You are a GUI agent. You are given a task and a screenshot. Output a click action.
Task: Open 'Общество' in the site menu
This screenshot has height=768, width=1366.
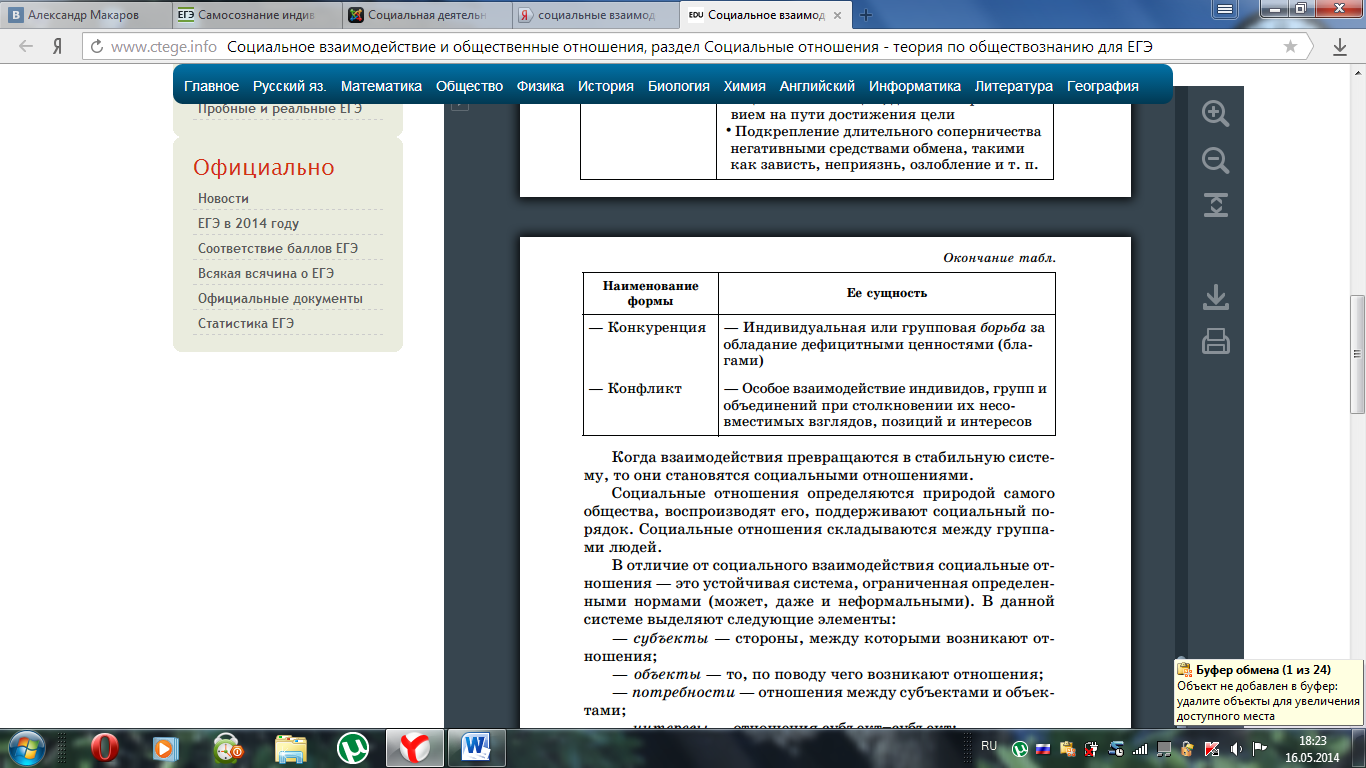click(x=469, y=86)
